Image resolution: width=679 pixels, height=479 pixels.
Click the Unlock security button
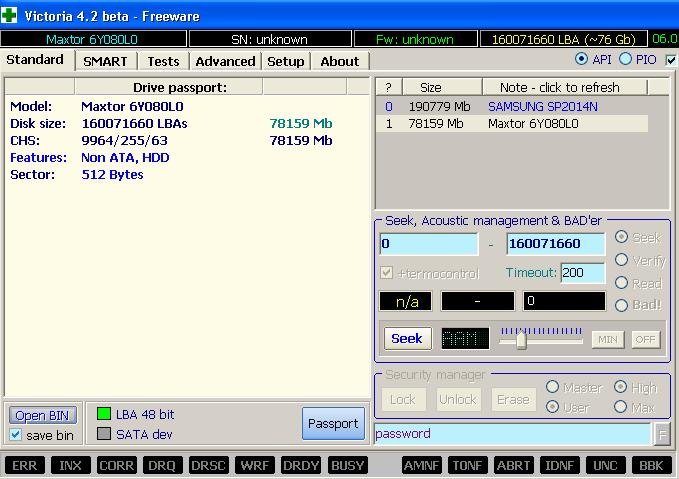(x=458, y=399)
